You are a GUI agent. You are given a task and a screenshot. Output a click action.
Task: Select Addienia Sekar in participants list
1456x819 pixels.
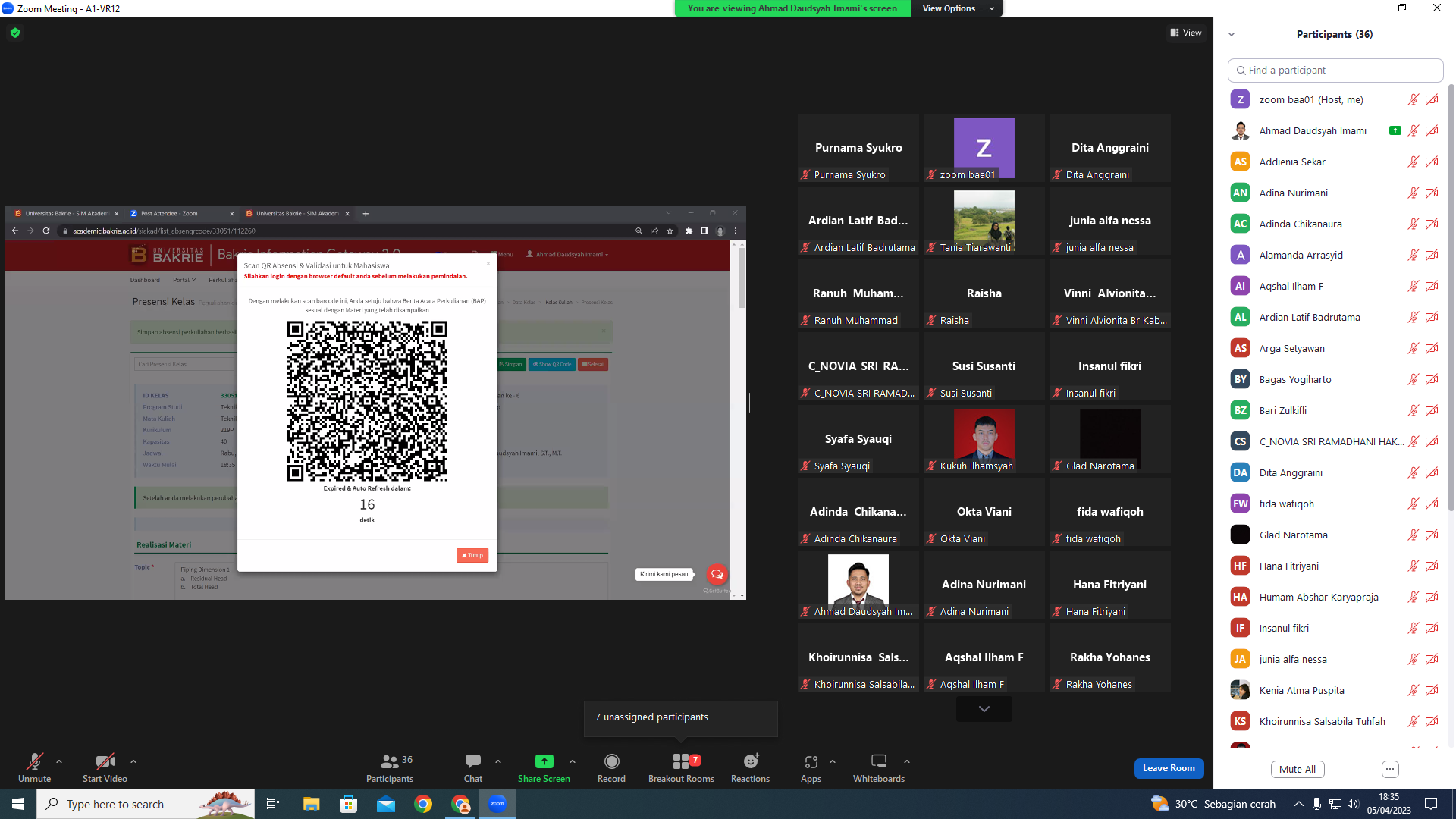click(1335, 162)
